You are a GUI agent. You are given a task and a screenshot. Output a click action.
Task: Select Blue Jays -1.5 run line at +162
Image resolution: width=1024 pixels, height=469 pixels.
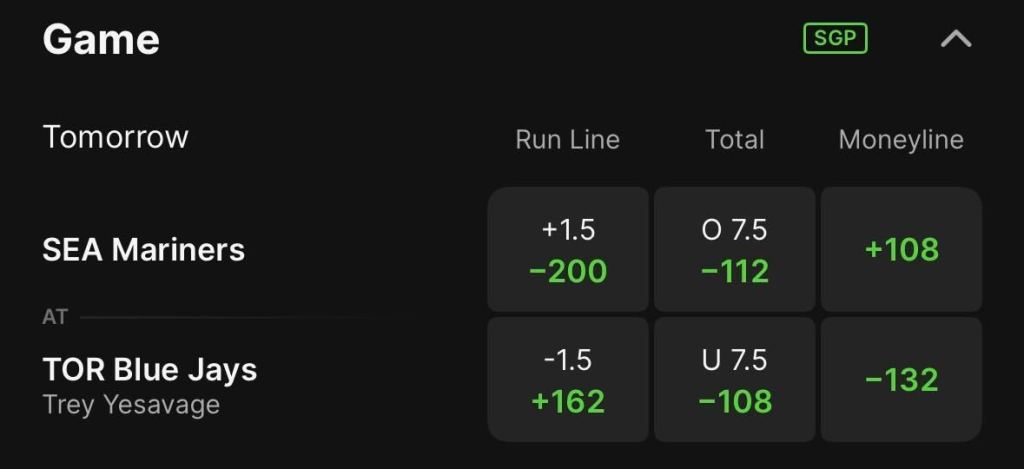pyautogui.click(x=568, y=380)
